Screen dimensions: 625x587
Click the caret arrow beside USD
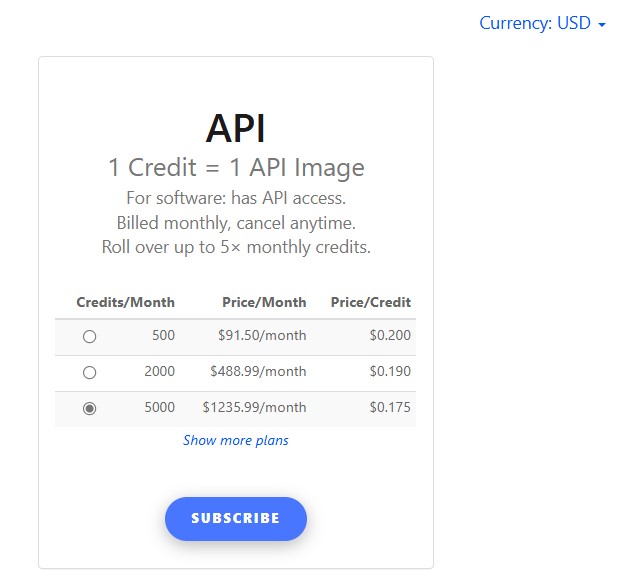tap(602, 24)
